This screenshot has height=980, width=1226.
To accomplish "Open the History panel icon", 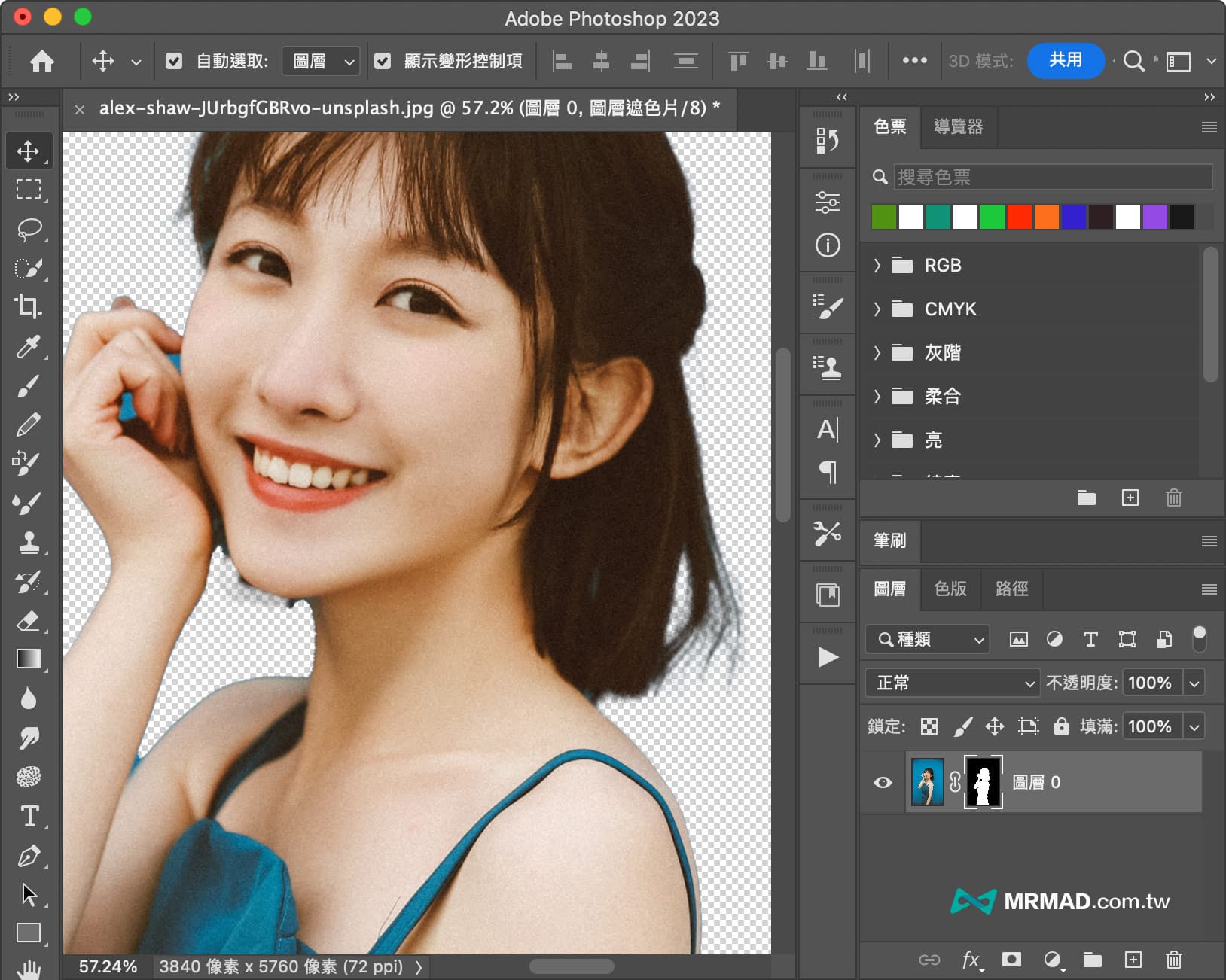I will click(x=828, y=140).
